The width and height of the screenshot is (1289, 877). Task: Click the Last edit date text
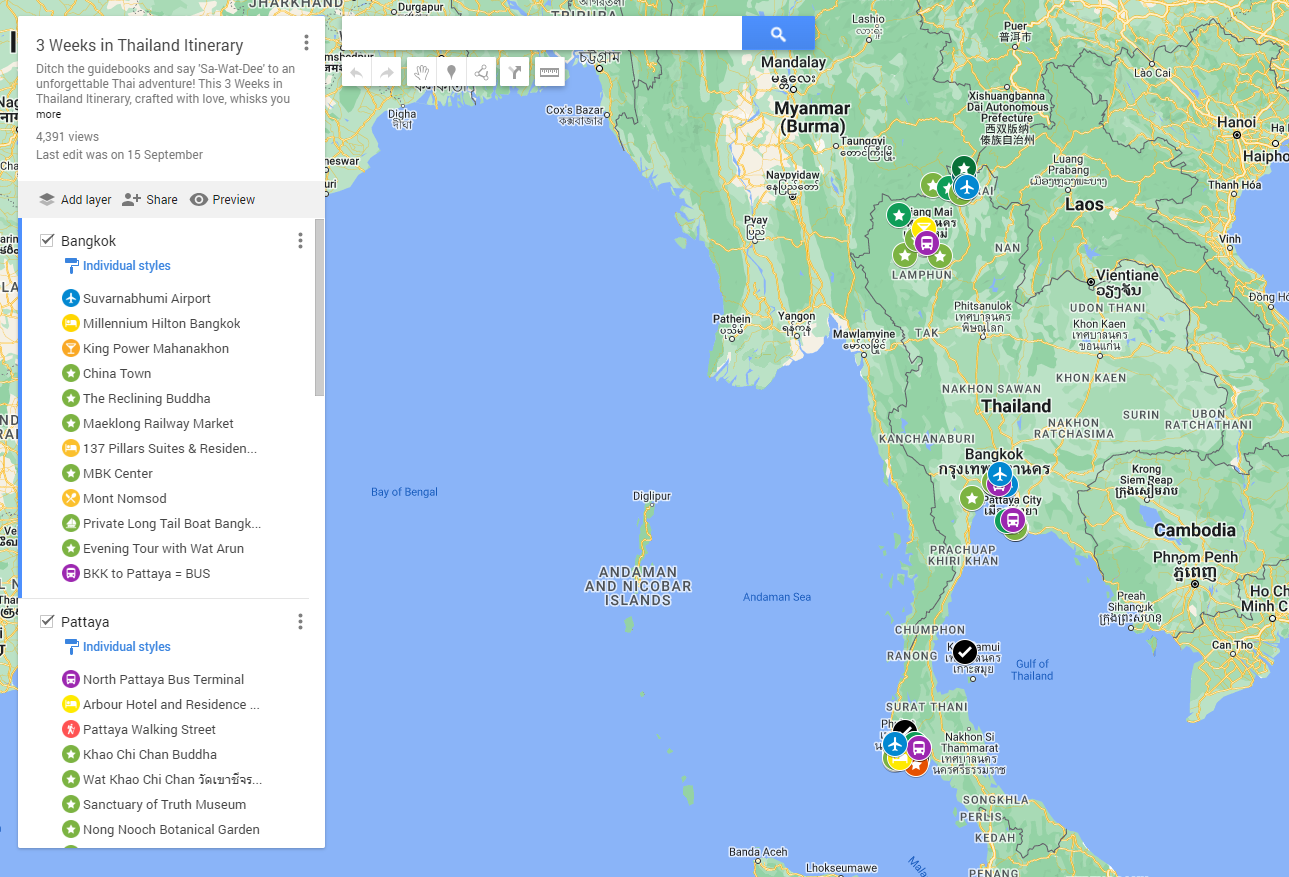pos(119,155)
